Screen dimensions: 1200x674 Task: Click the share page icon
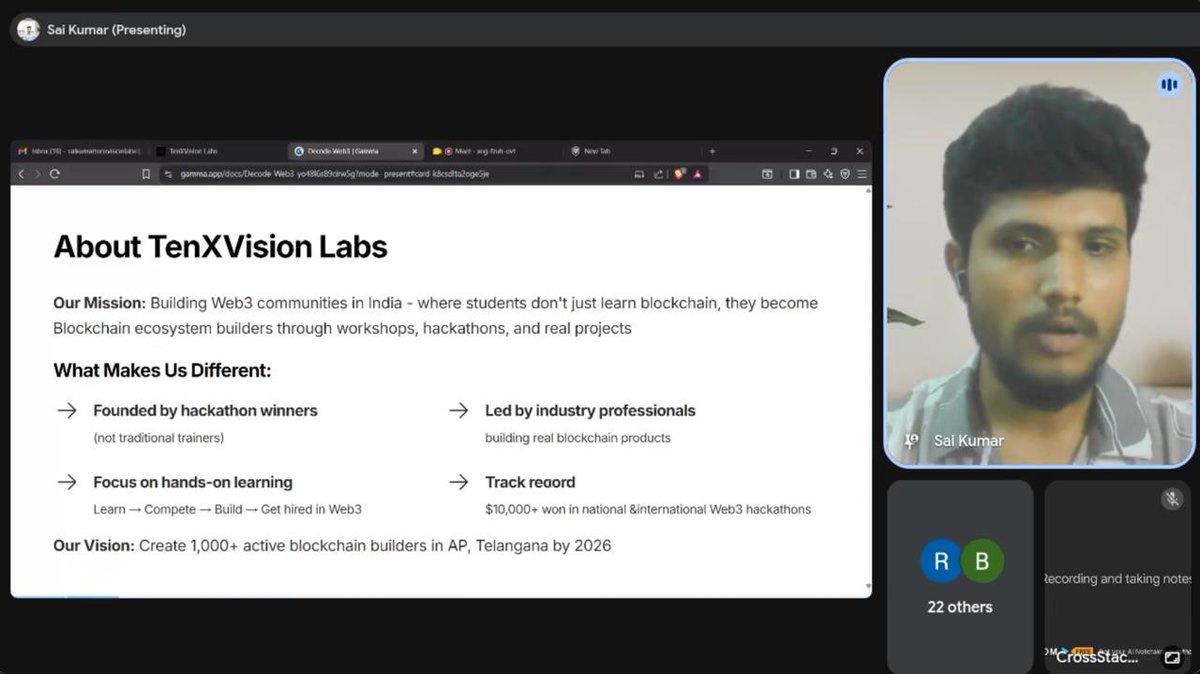(659, 174)
